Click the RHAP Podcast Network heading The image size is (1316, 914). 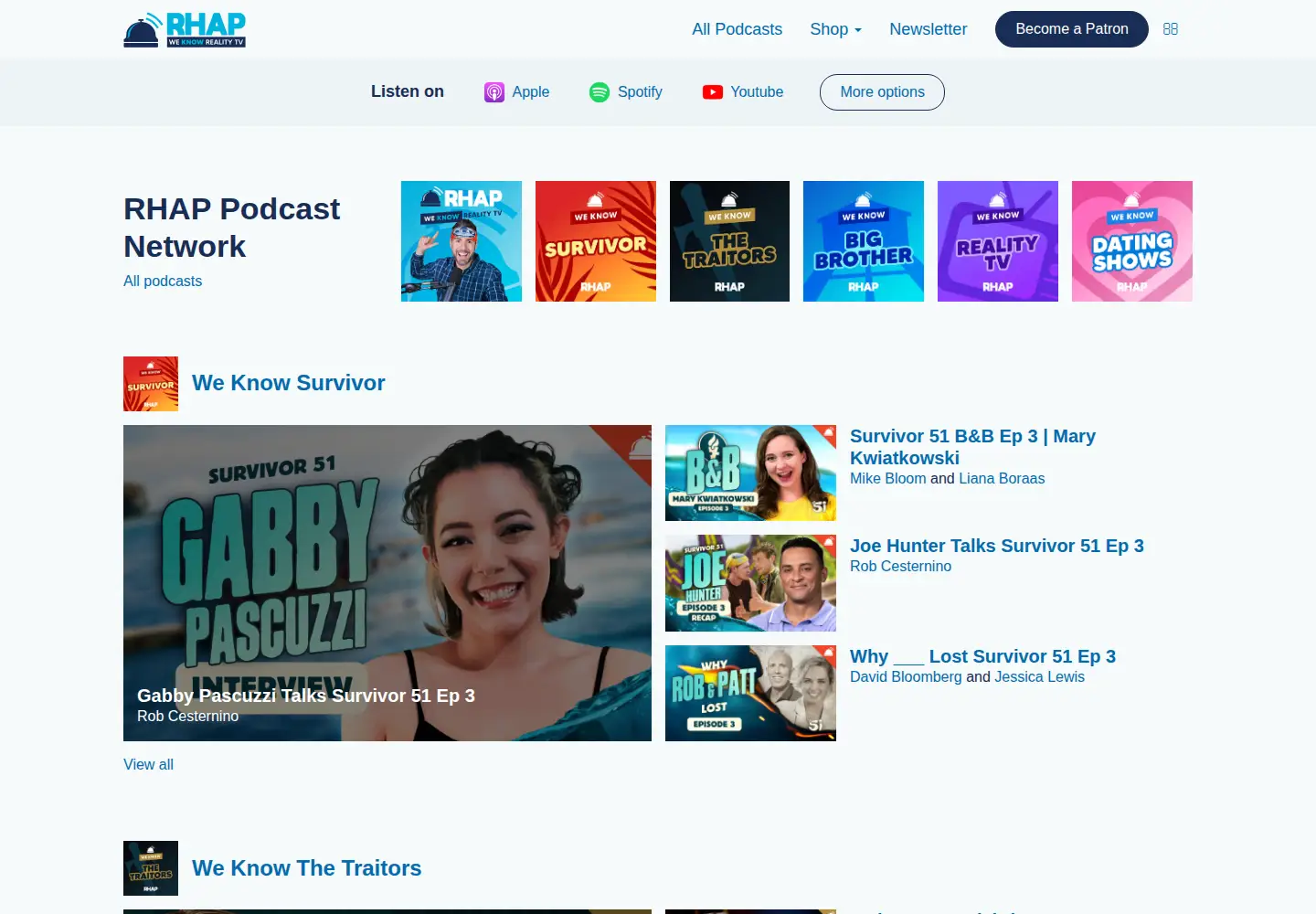click(232, 228)
